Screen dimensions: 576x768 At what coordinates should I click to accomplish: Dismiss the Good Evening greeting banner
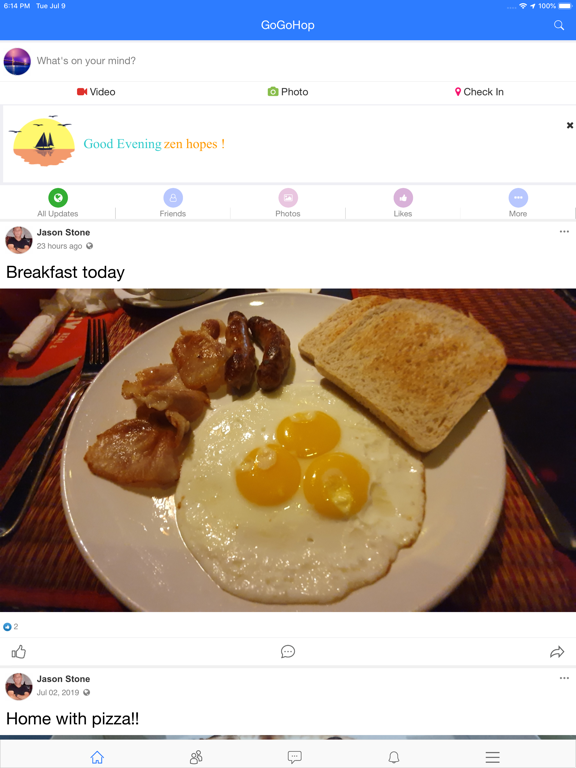click(x=570, y=125)
